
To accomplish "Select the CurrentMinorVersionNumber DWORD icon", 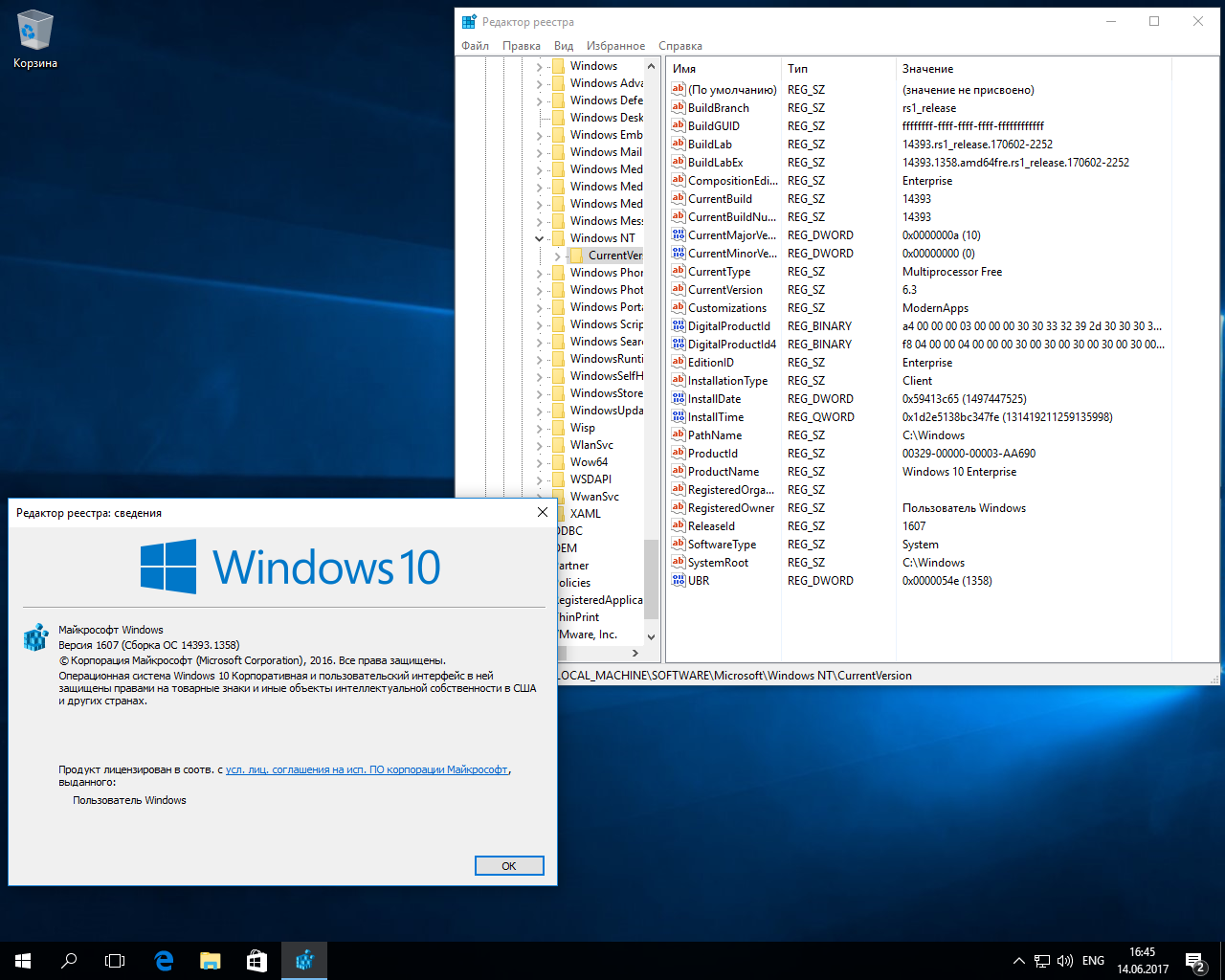I will pyautogui.click(x=679, y=253).
